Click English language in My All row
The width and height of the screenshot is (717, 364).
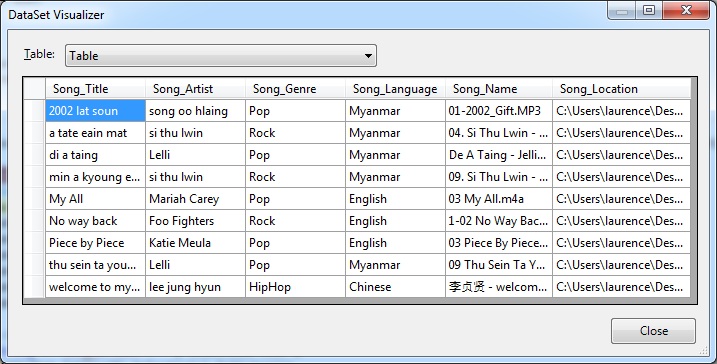tap(396, 198)
